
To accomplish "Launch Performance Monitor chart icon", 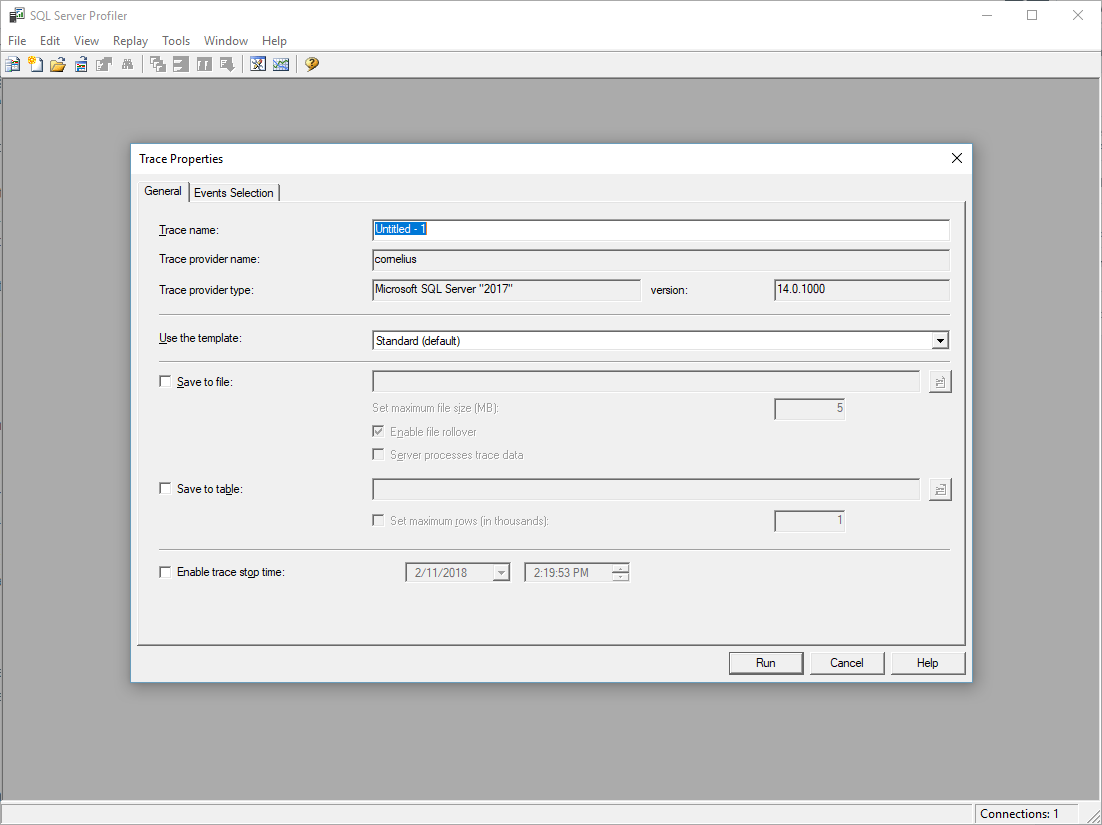I will click(281, 65).
